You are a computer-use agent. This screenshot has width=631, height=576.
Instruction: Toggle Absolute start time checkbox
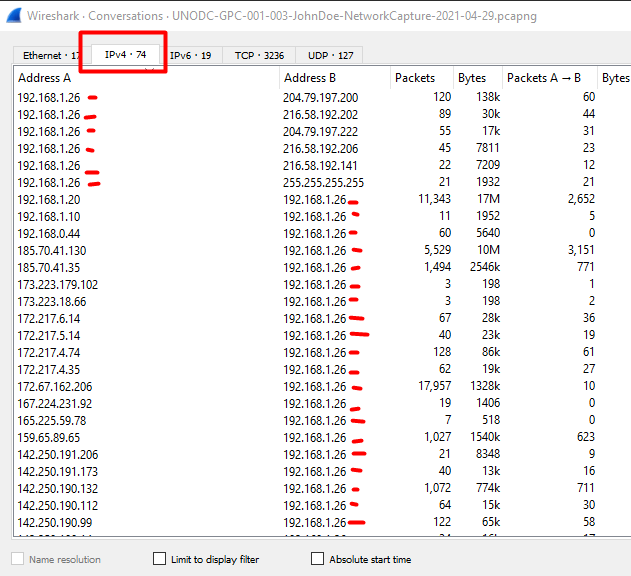click(318, 559)
